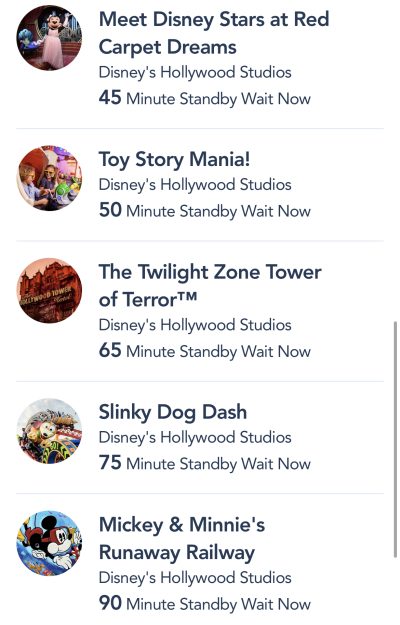Open the Slinky Dog Dash coaster thumbnail
Screen dimensions: 400x625
point(49,431)
